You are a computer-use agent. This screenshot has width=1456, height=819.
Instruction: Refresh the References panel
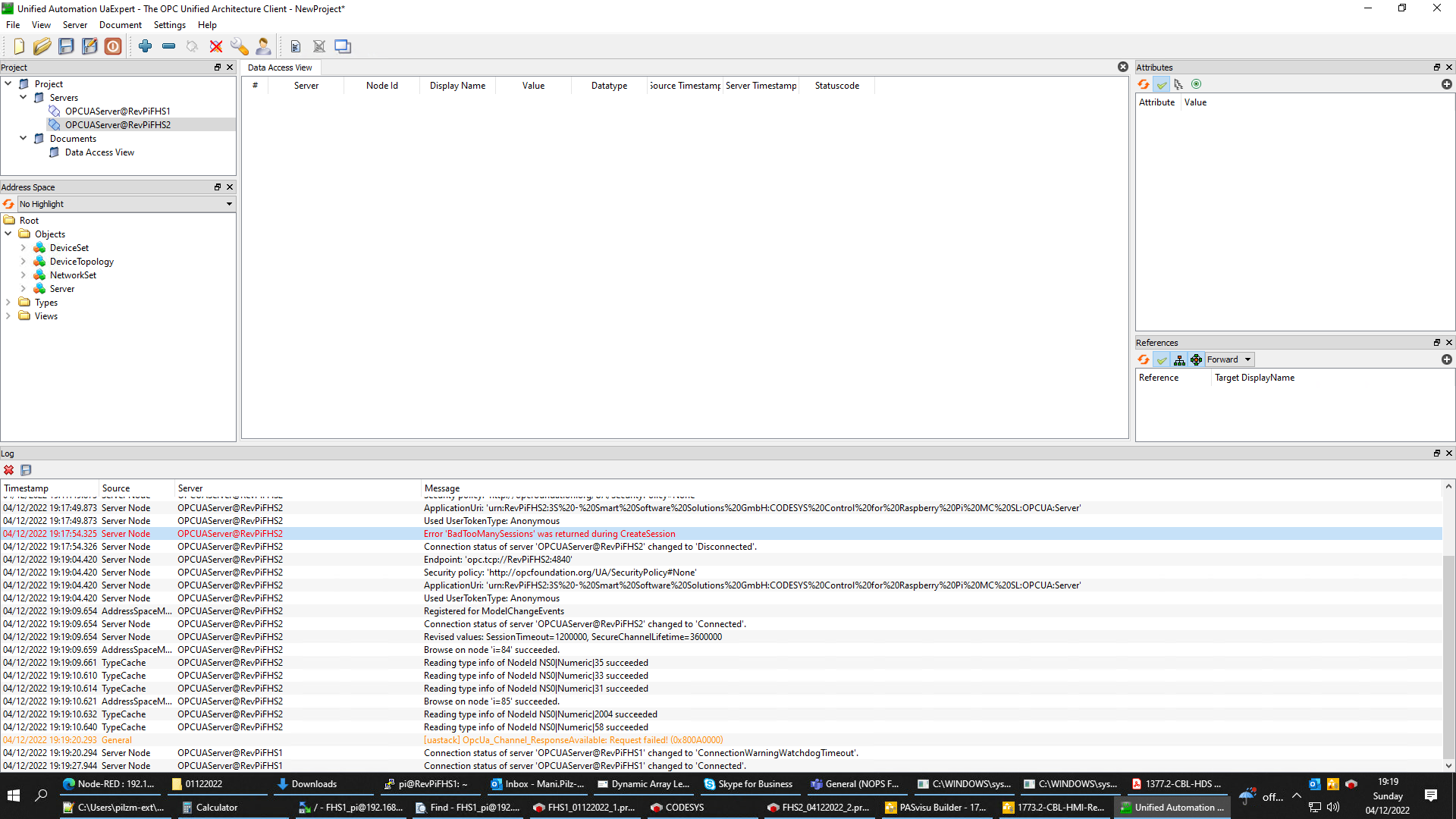pos(1144,359)
